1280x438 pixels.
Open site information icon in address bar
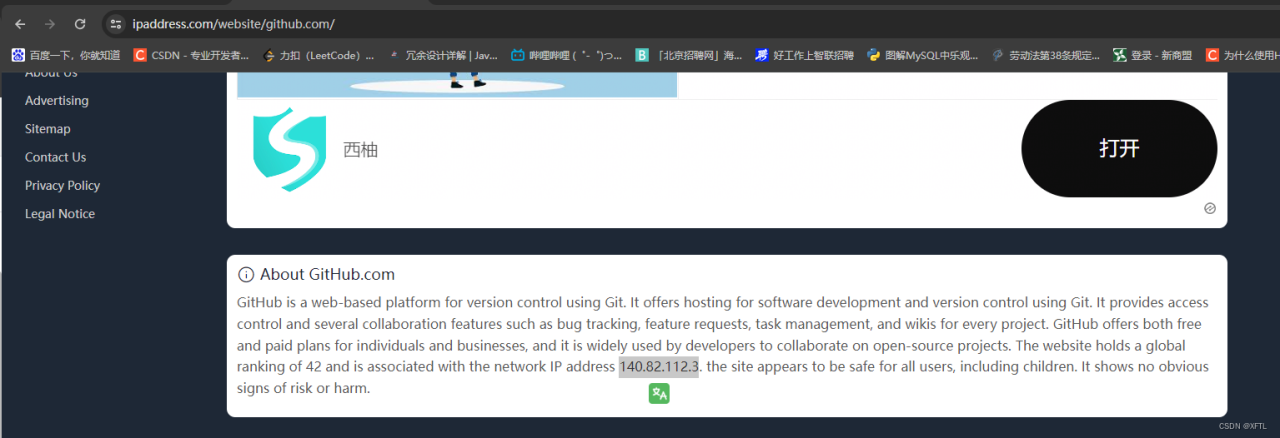(116, 24)
